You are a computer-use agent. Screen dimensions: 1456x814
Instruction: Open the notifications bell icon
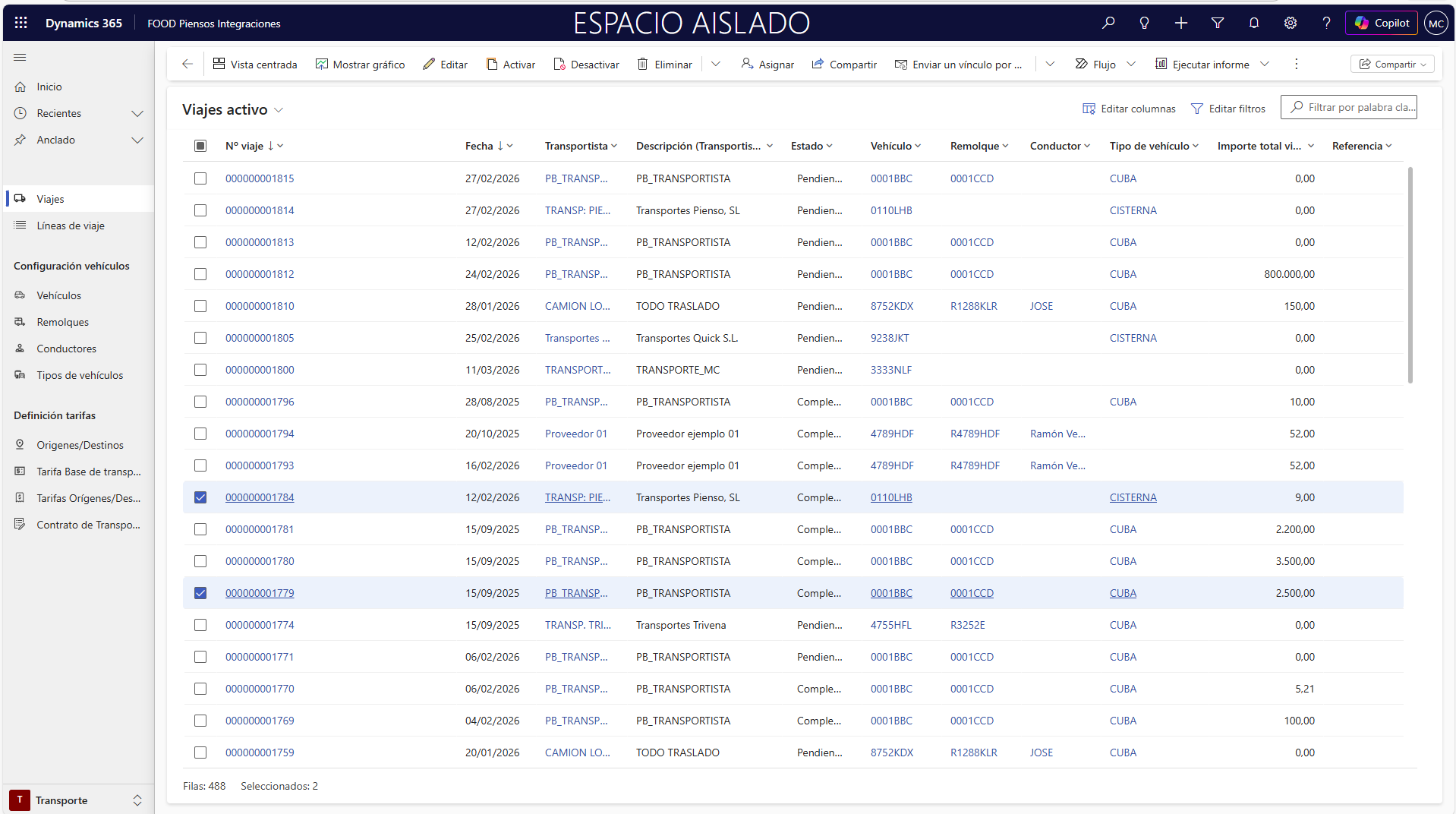(x=1254, y=23)
